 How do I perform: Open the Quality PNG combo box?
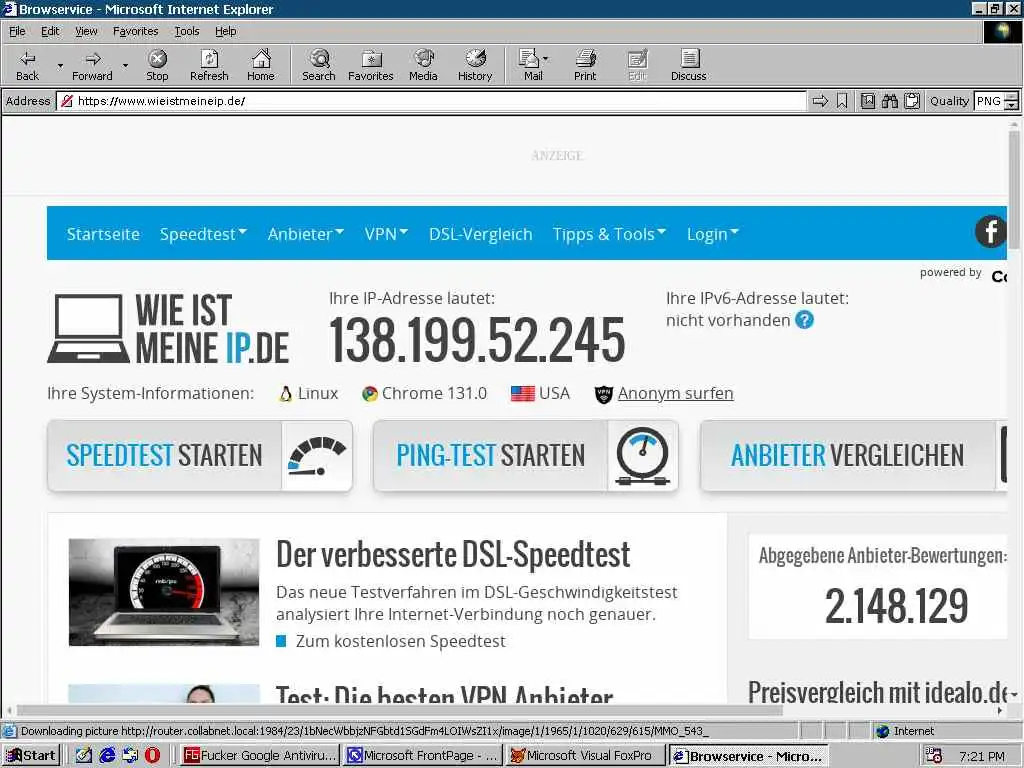(x=996, y=101)
